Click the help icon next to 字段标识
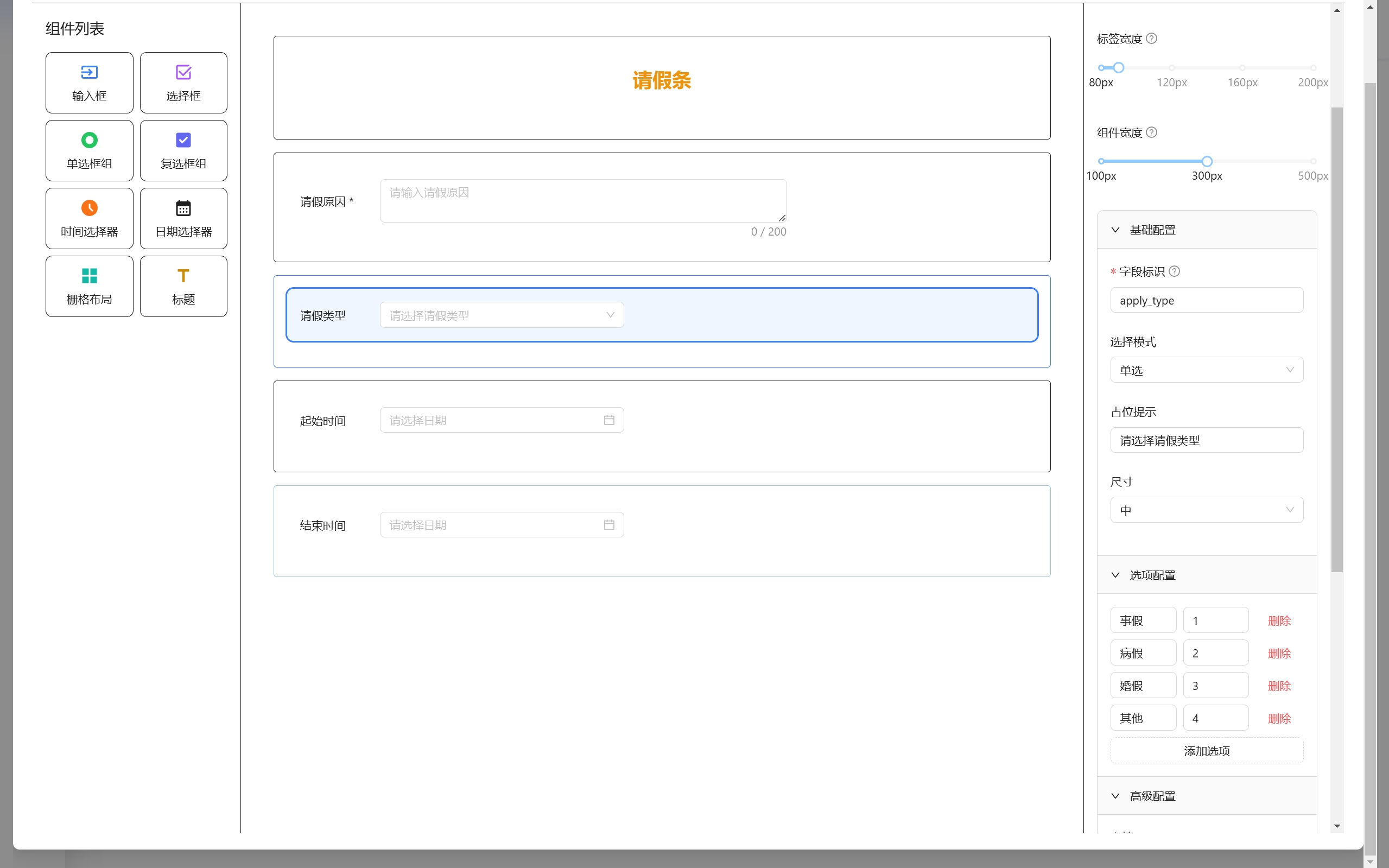This screenshot has height=868, width=1389. tap(1175, 271)
